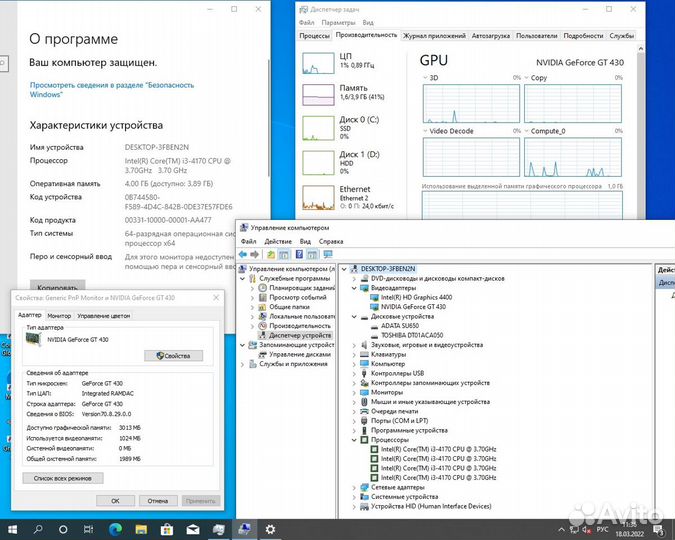Collapse the Disk drives category
The image size is (675, 540).
(x=354, y=317)
